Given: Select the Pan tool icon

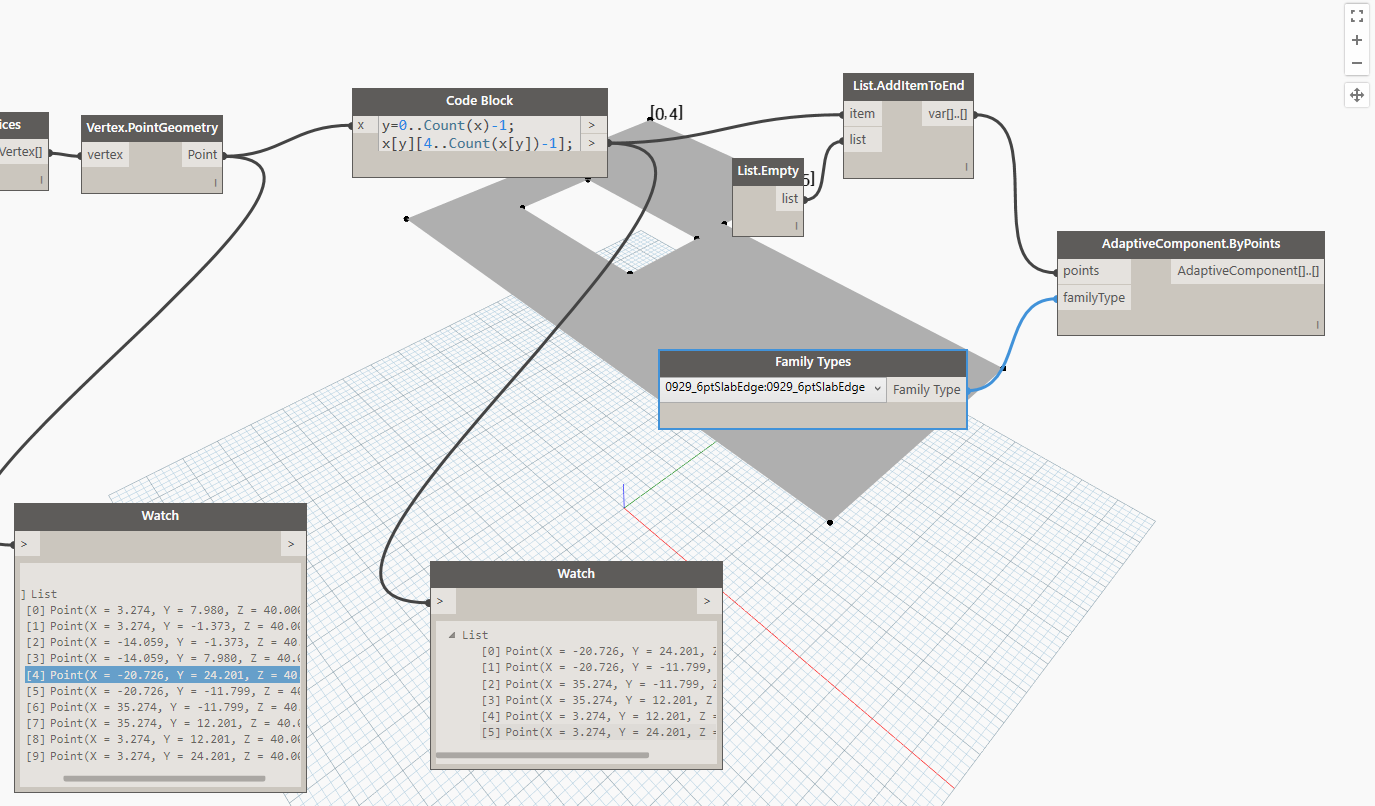Looking at the screenshot, I should point(1356,94).
